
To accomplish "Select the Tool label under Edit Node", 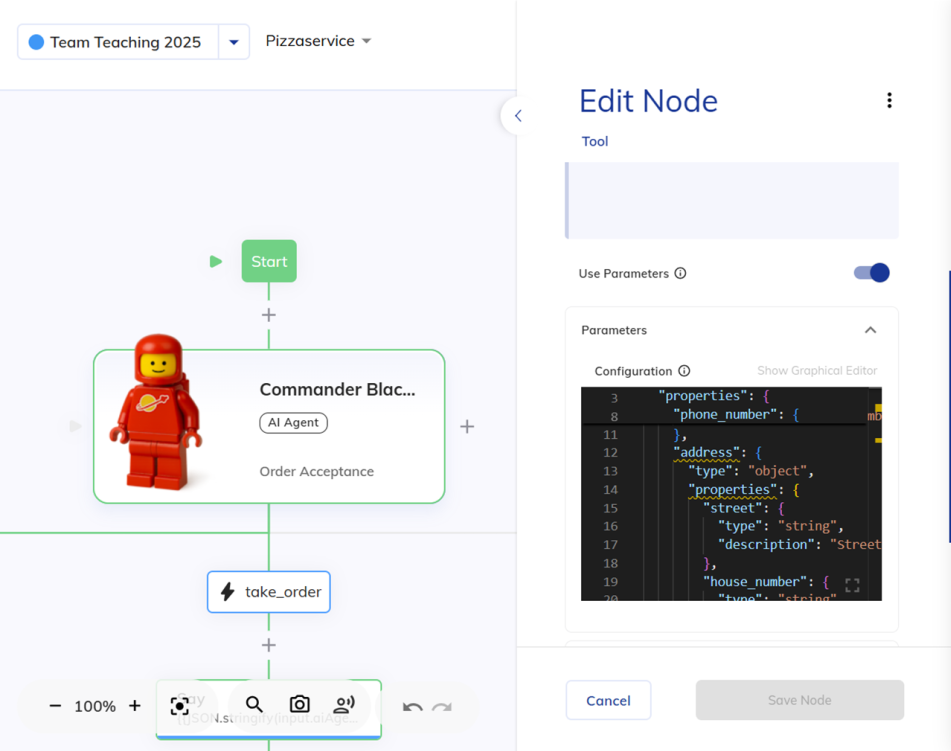I will (594, 141).
